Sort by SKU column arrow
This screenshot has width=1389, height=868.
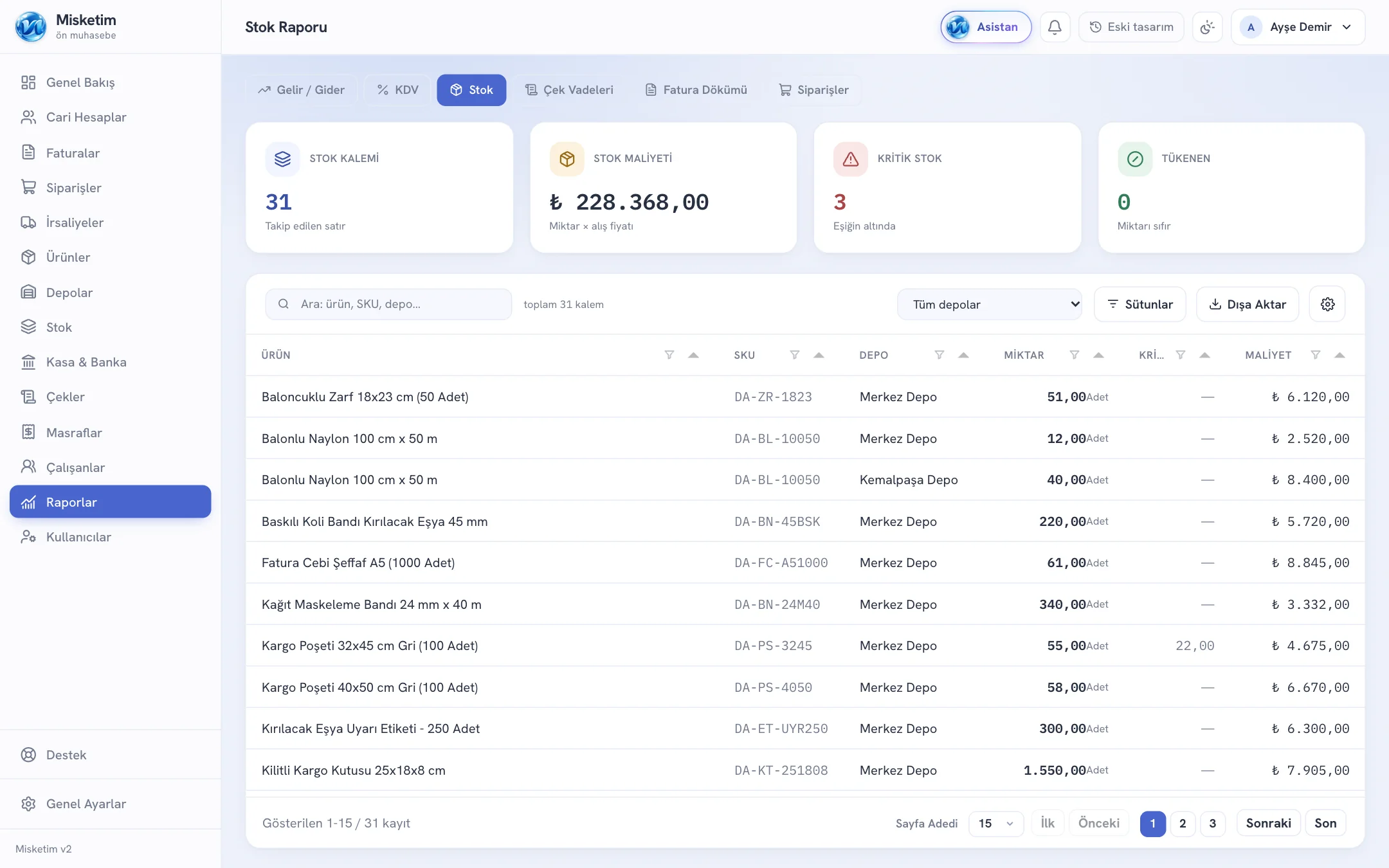pyautogui.click(x=819, y=355)
